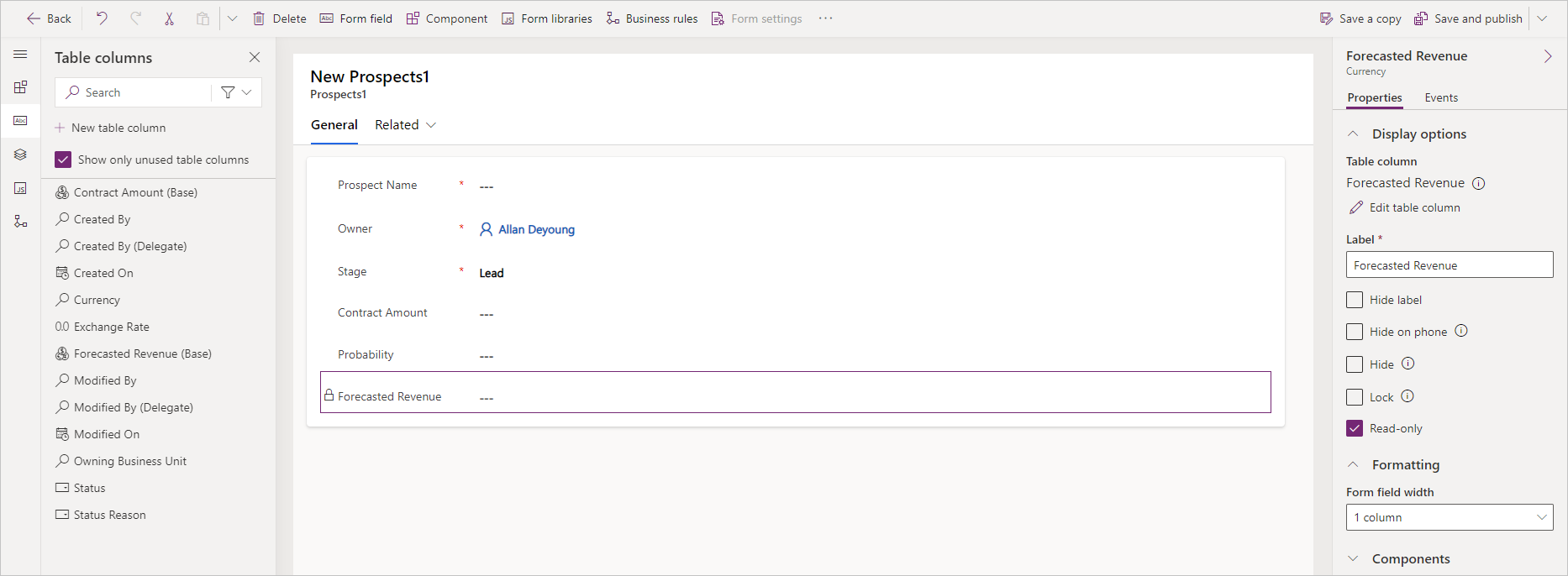Click the Redo icon in the toolbar

[135, 18]
